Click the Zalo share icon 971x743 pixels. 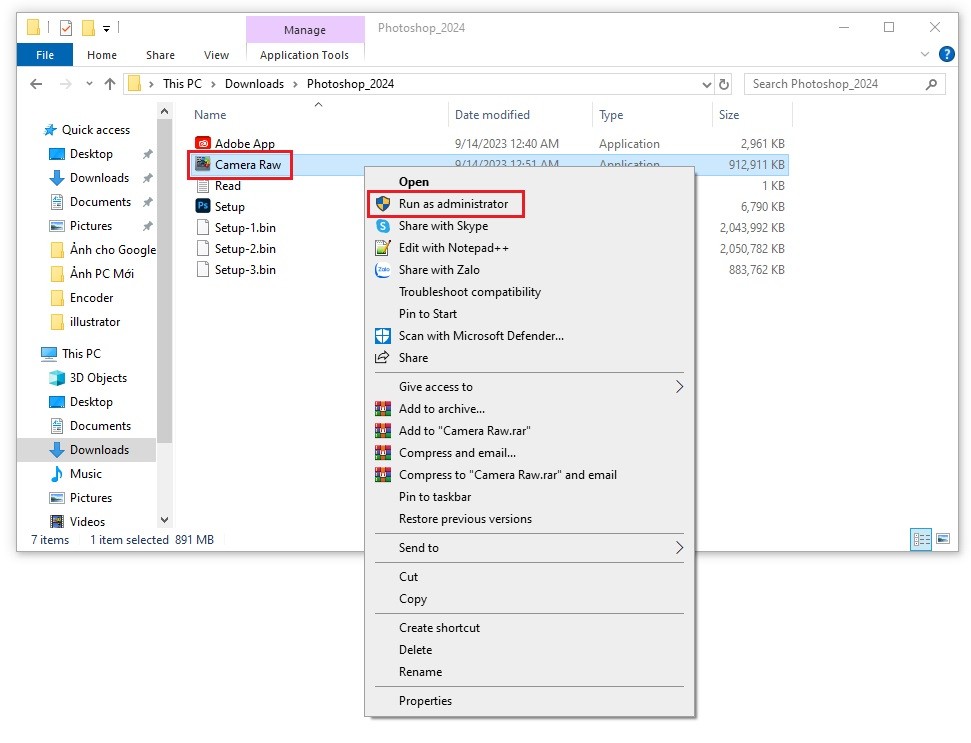coord(382,270)
